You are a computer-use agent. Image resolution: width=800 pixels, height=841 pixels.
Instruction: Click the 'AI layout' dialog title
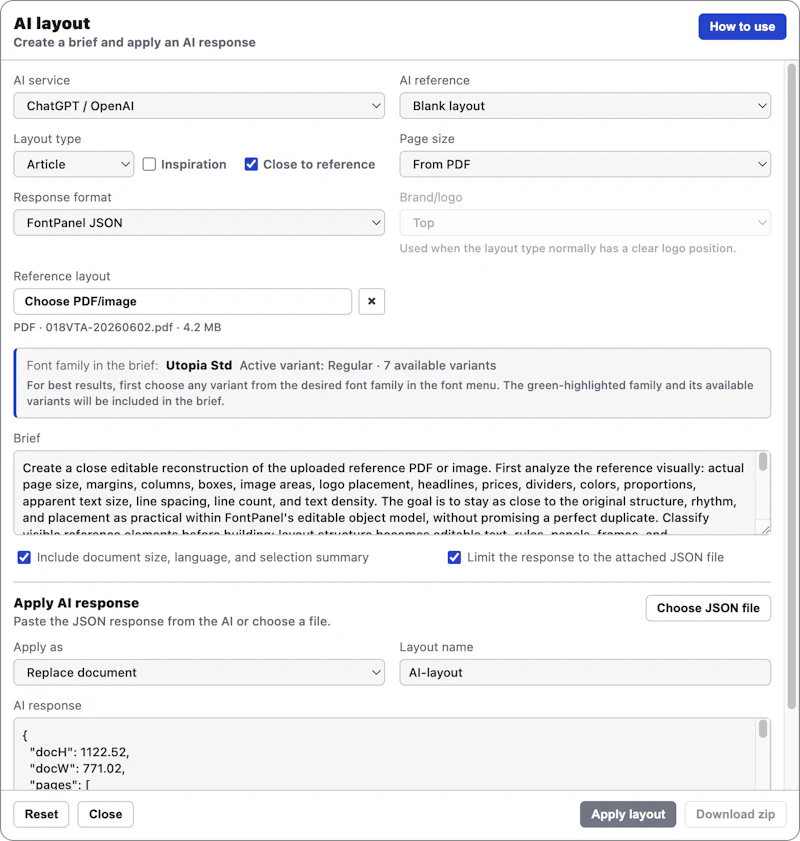(52, 24)
